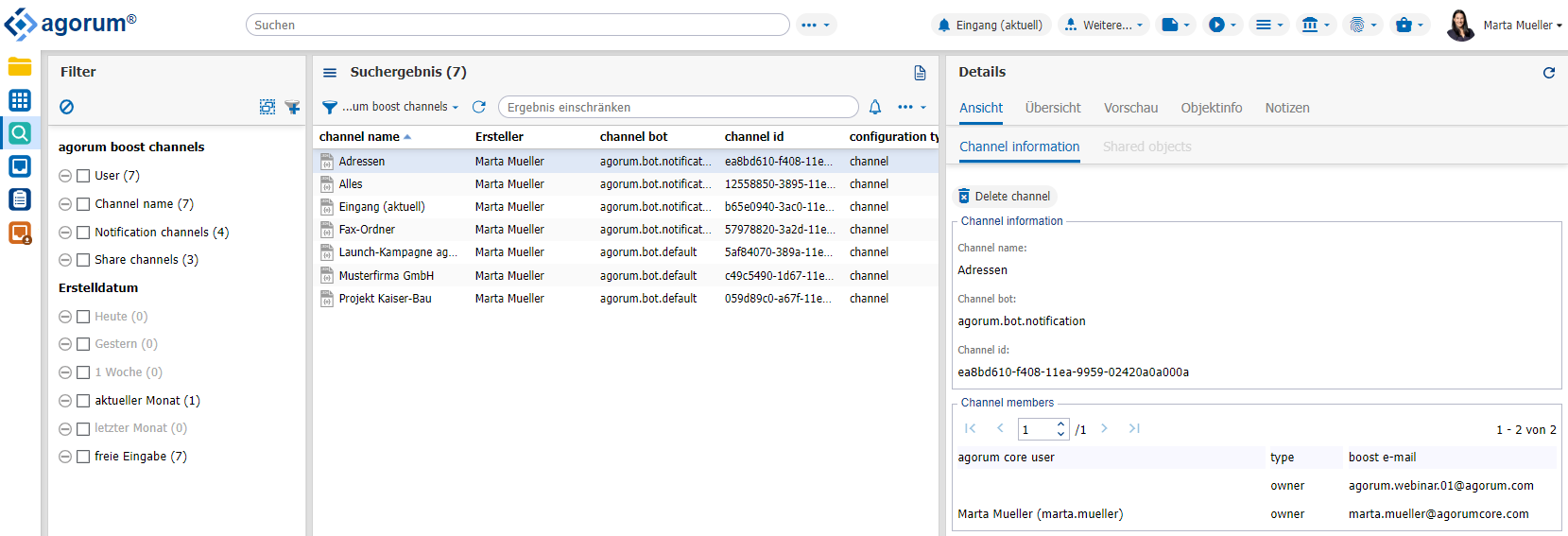The image size is (1568, 536).
Task: Open the Suchergebnis hamburger menu
Action: (x=330, y=73)
